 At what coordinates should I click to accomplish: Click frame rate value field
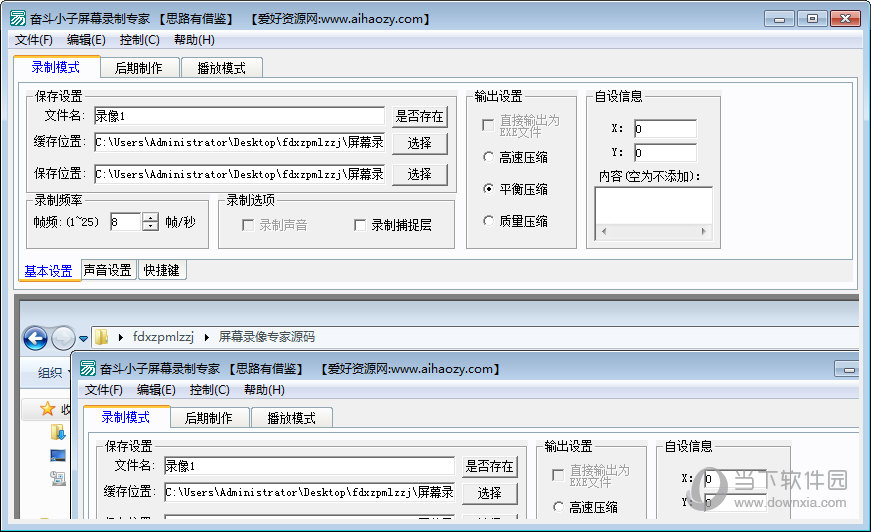126,222
